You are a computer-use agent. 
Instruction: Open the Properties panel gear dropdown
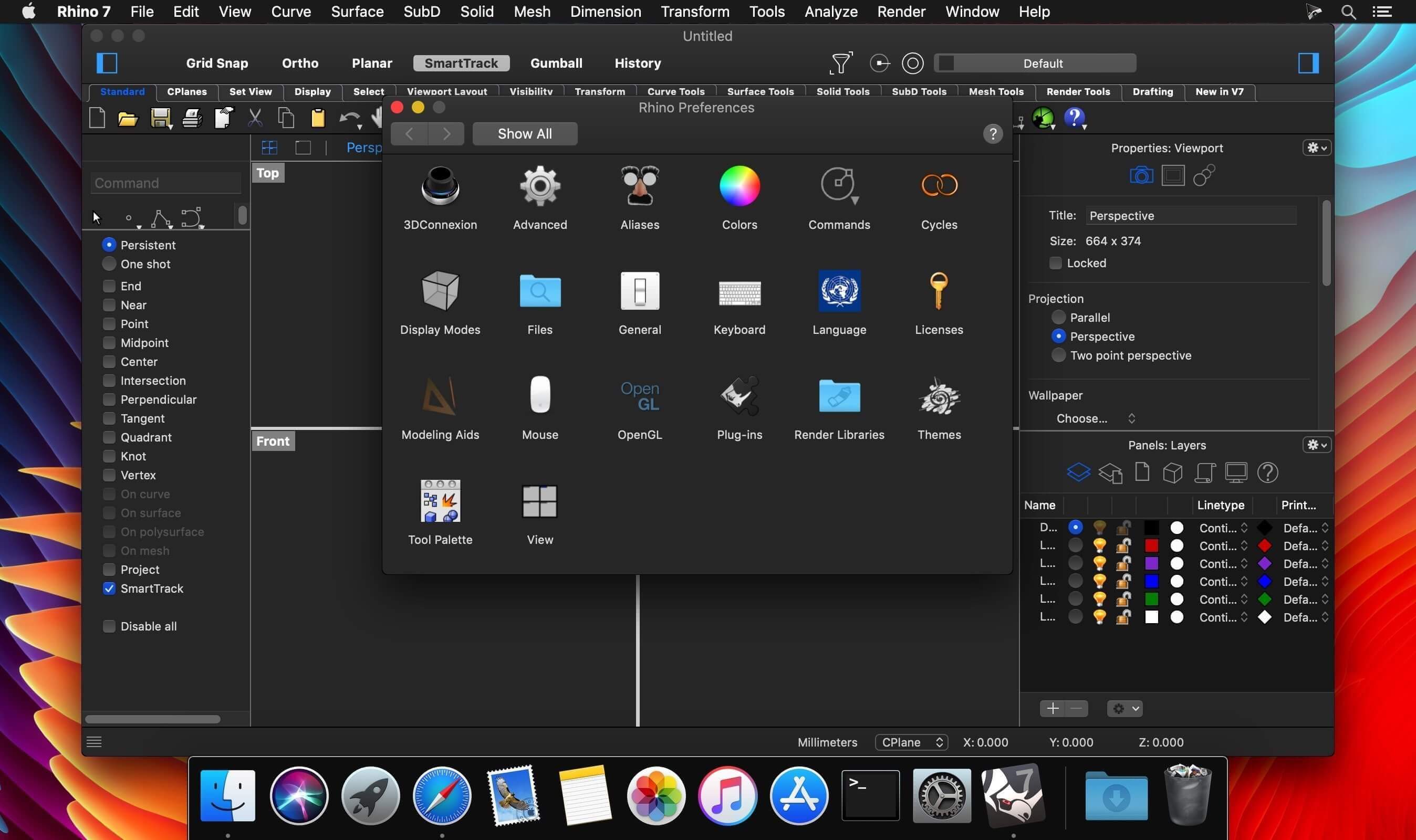point(1316,148)
